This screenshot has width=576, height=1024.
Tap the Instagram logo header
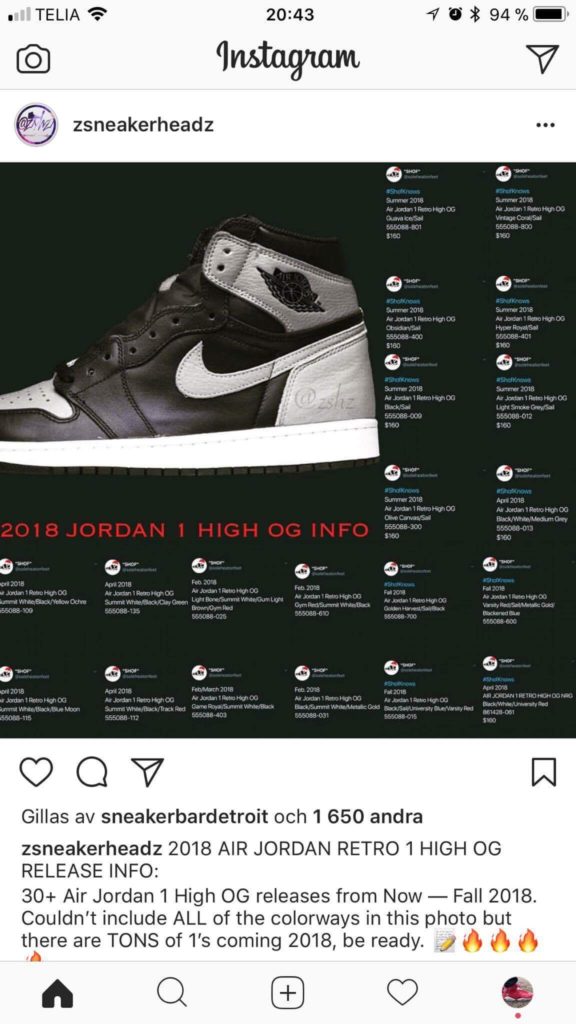288,59
